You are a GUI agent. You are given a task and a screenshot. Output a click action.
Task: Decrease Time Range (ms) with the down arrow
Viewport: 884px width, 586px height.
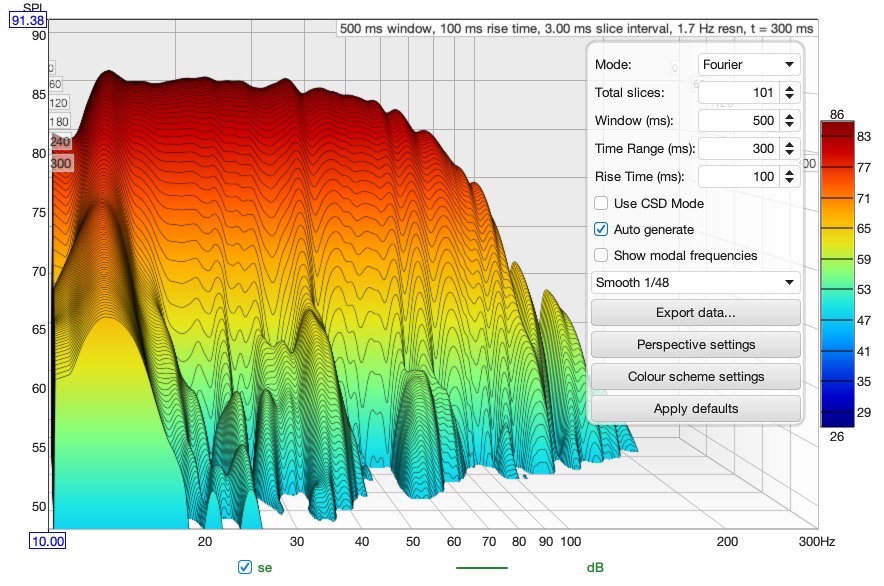tap(789, 153)
